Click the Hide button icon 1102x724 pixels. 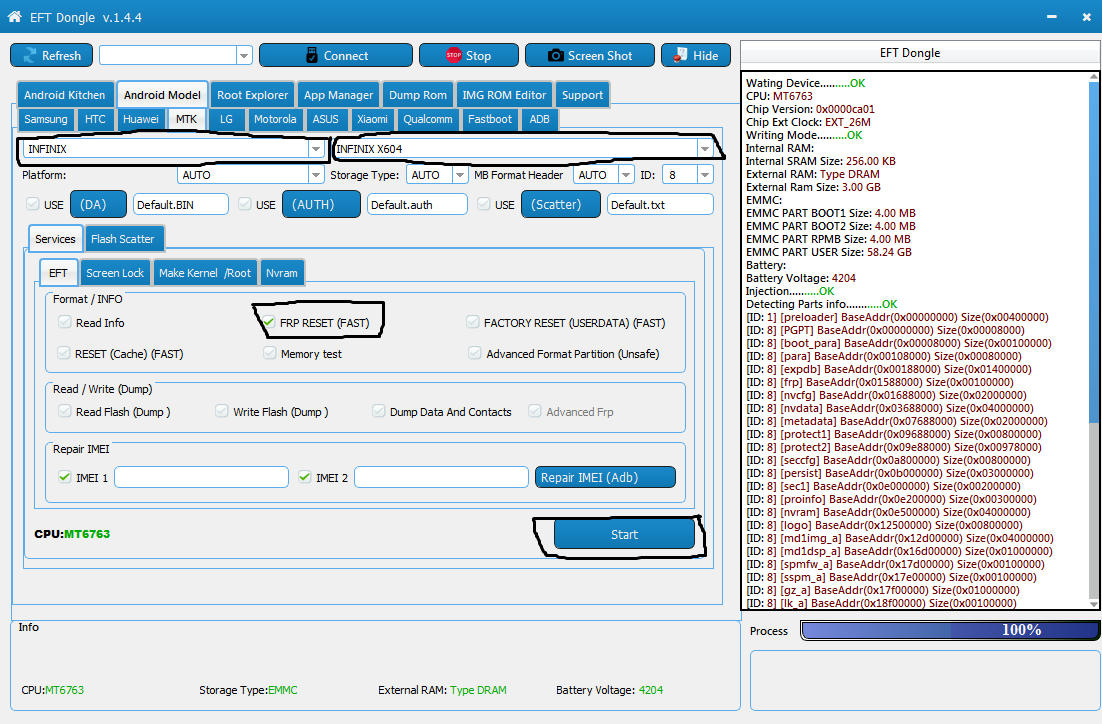point(680,56)
